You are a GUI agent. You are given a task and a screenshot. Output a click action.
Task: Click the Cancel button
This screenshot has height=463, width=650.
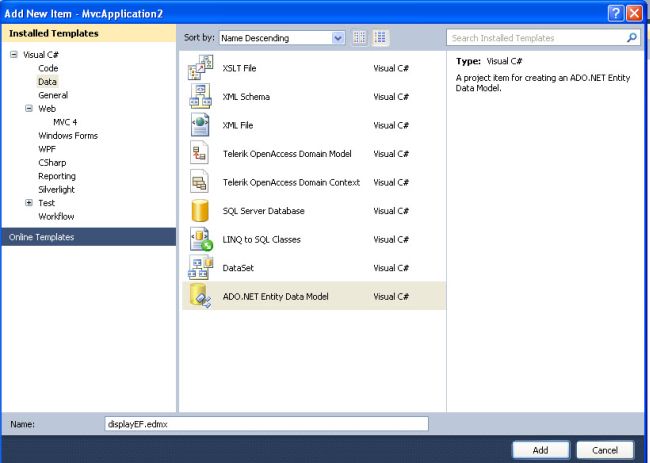pos(605,450)
